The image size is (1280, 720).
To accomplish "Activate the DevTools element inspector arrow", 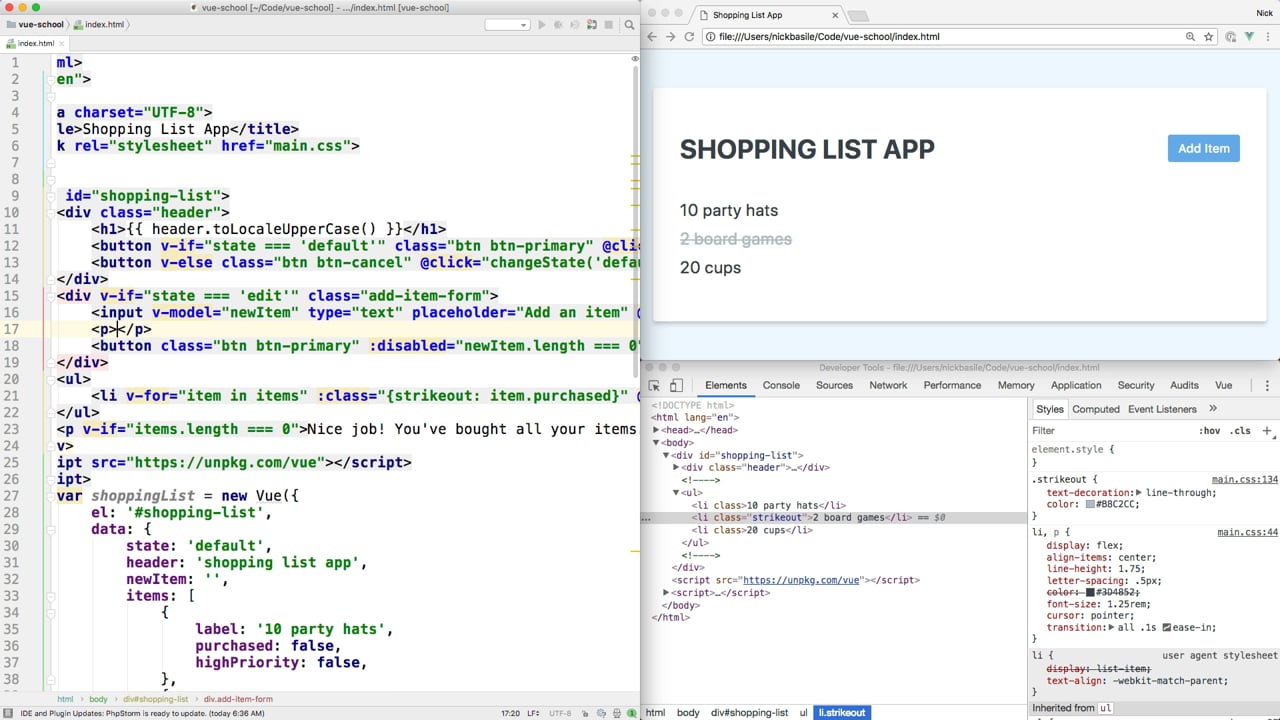I will click(x=654, y=385).
